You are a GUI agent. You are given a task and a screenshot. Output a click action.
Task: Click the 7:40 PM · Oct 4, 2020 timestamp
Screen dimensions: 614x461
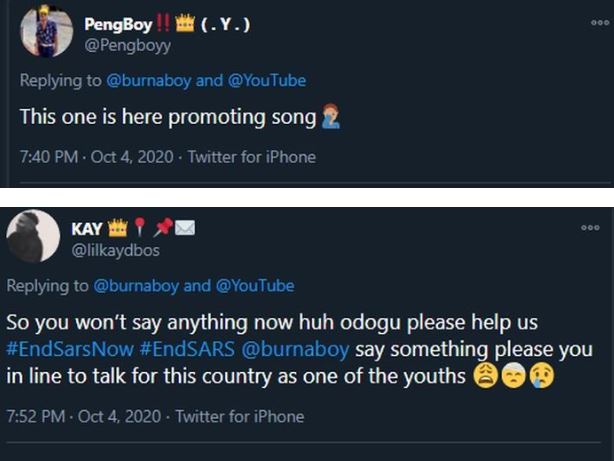point(97,157)
